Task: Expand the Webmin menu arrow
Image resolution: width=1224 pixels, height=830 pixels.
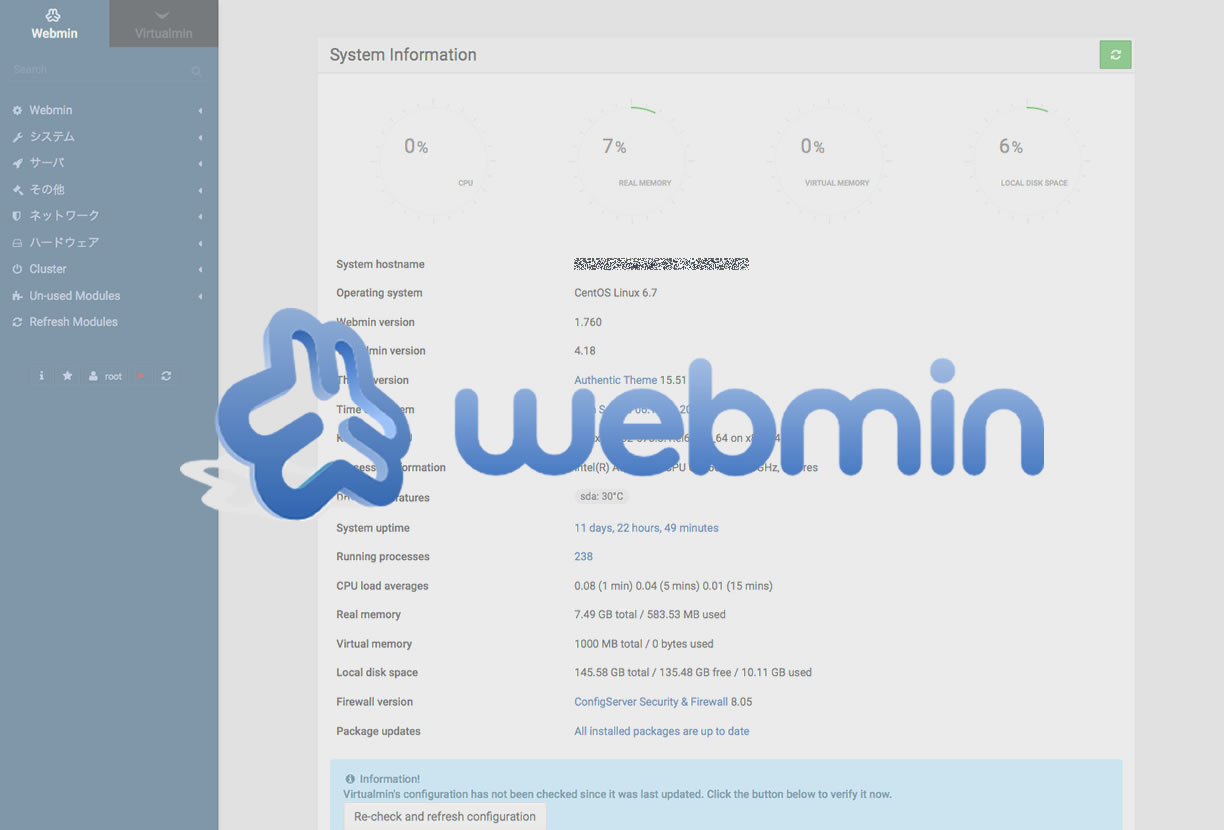Action: (x=200, y=110)
